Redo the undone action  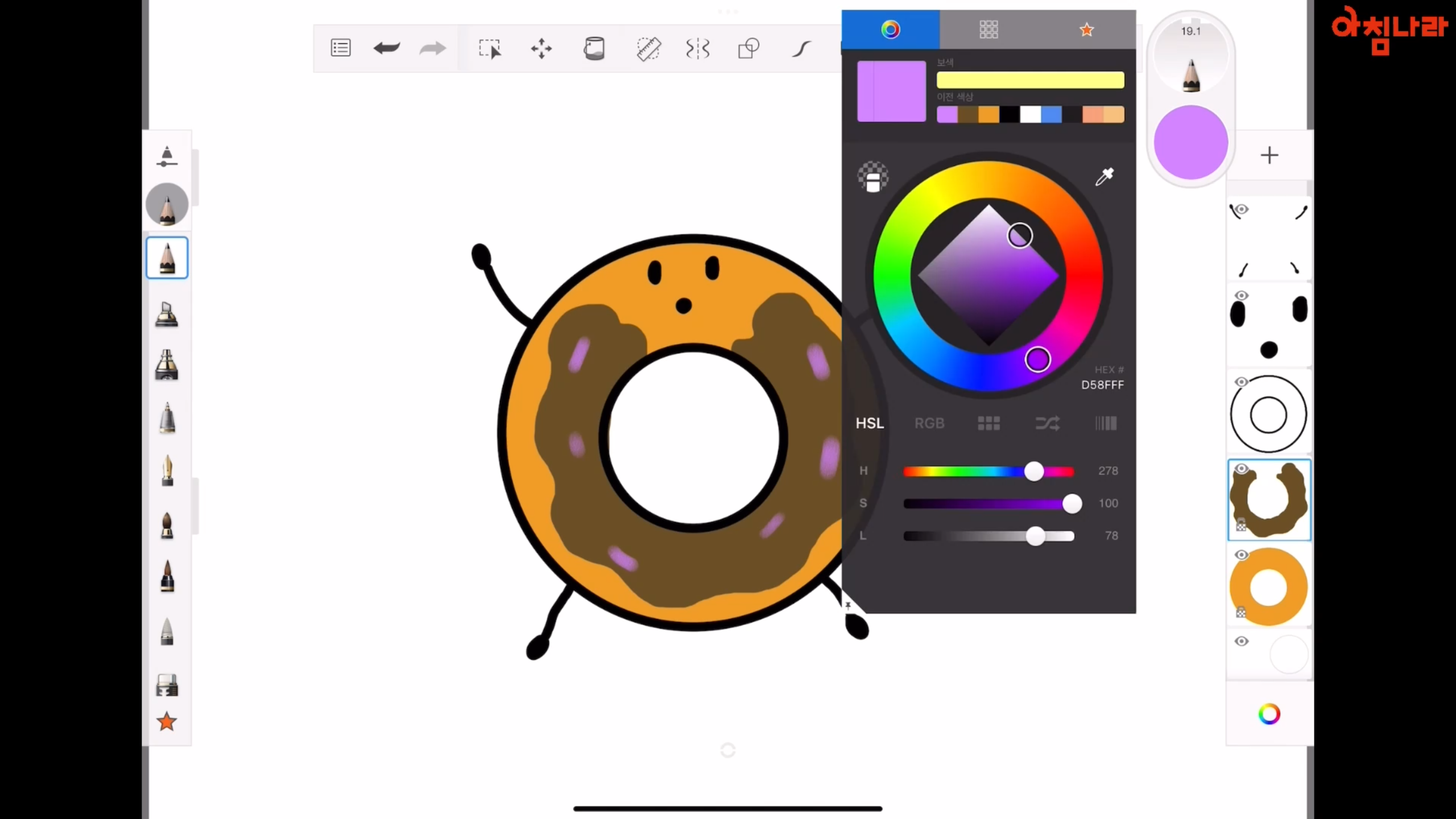432,48
